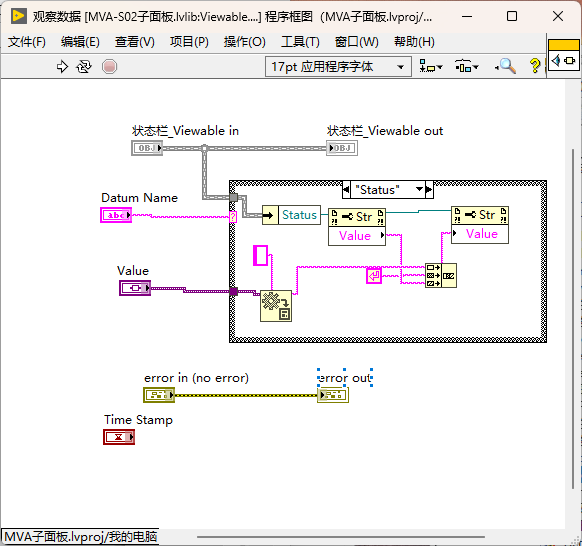
Task: Select the empty string constant
Action: (x=261, y=255)
